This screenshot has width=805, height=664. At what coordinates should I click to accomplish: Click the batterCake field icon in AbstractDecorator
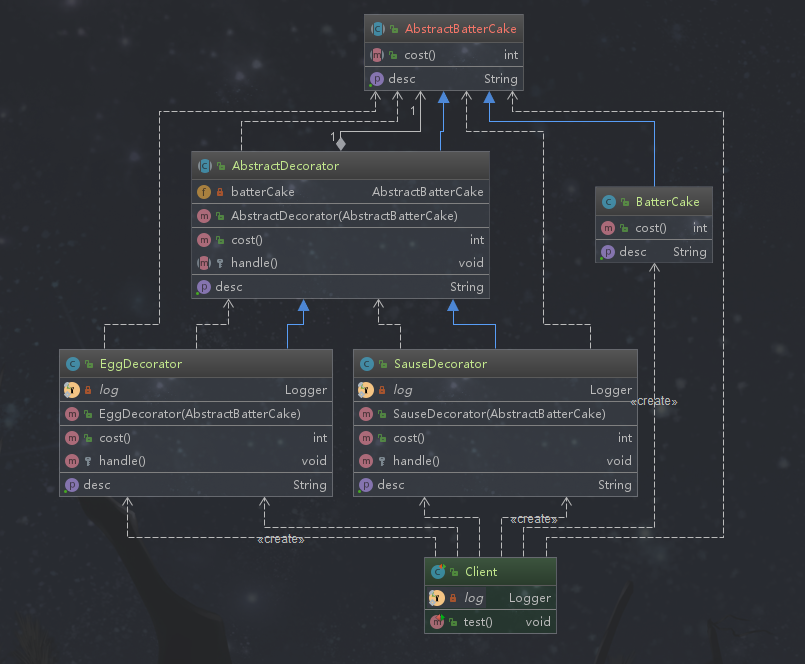205,192
